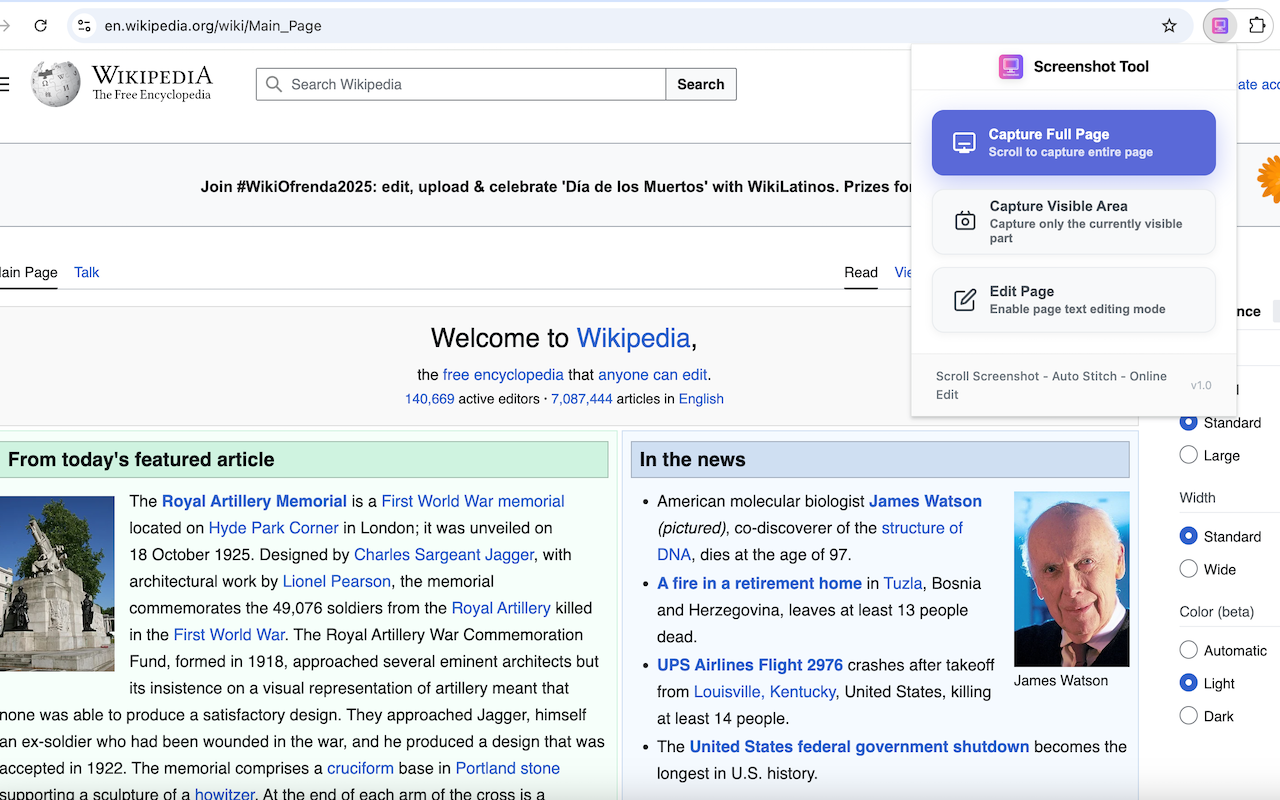Viewport: 1280px width, 800px height.
Task: Switch to the Main Page tab
Action: click(x=28, y=272)
